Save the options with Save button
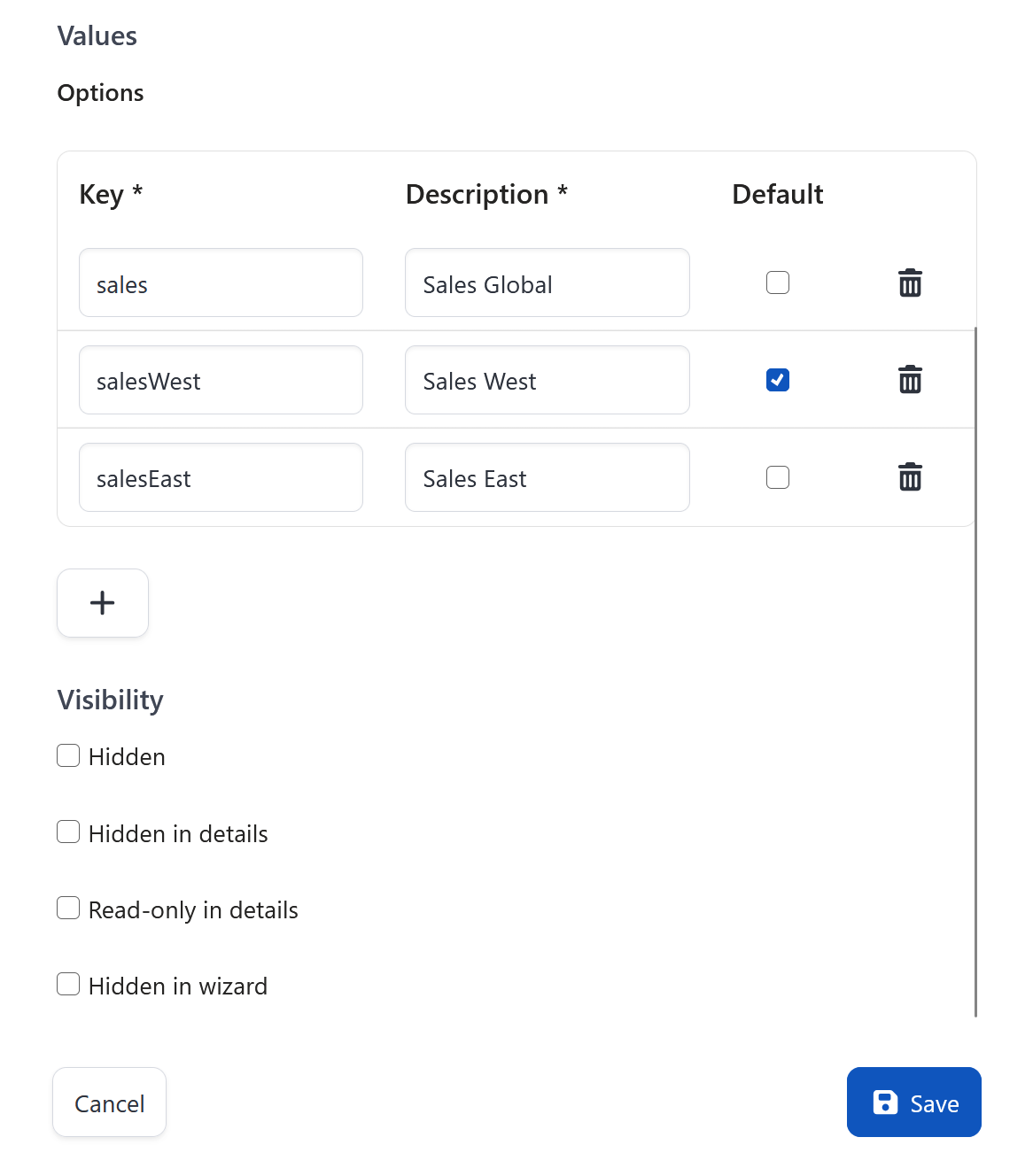 [913, 1102]
